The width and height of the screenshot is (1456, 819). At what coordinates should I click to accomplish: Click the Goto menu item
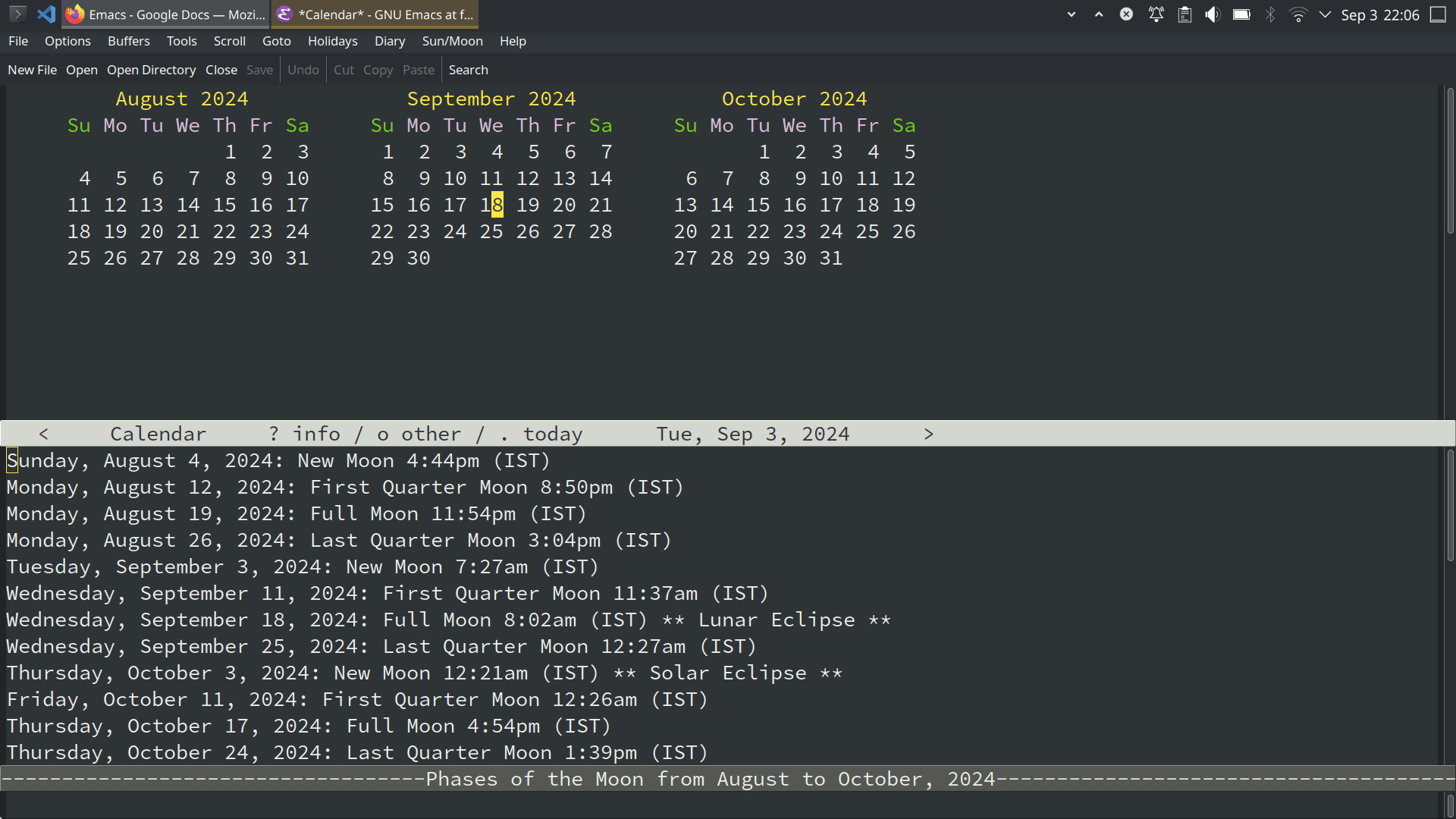277,41
